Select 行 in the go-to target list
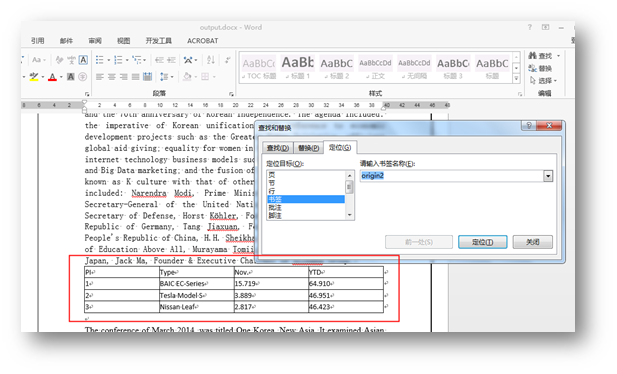 click(305, 191)
